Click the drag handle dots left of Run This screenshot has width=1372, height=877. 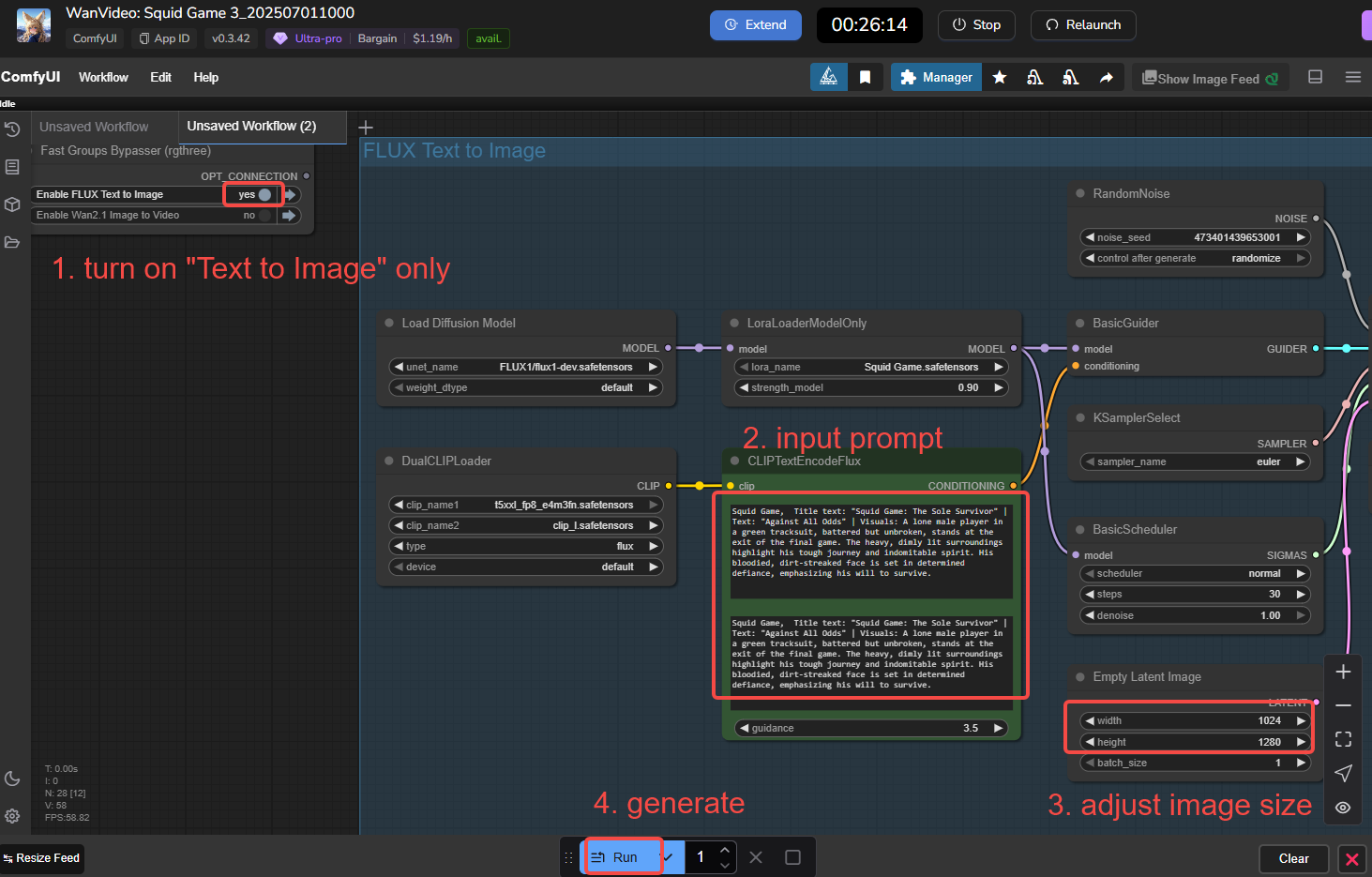[568, 857]
